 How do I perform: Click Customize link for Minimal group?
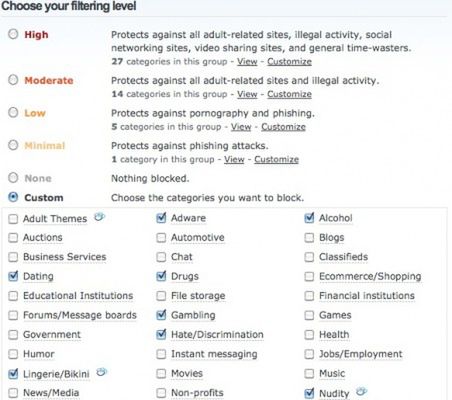pyautogui.click(x=276, y=159)
